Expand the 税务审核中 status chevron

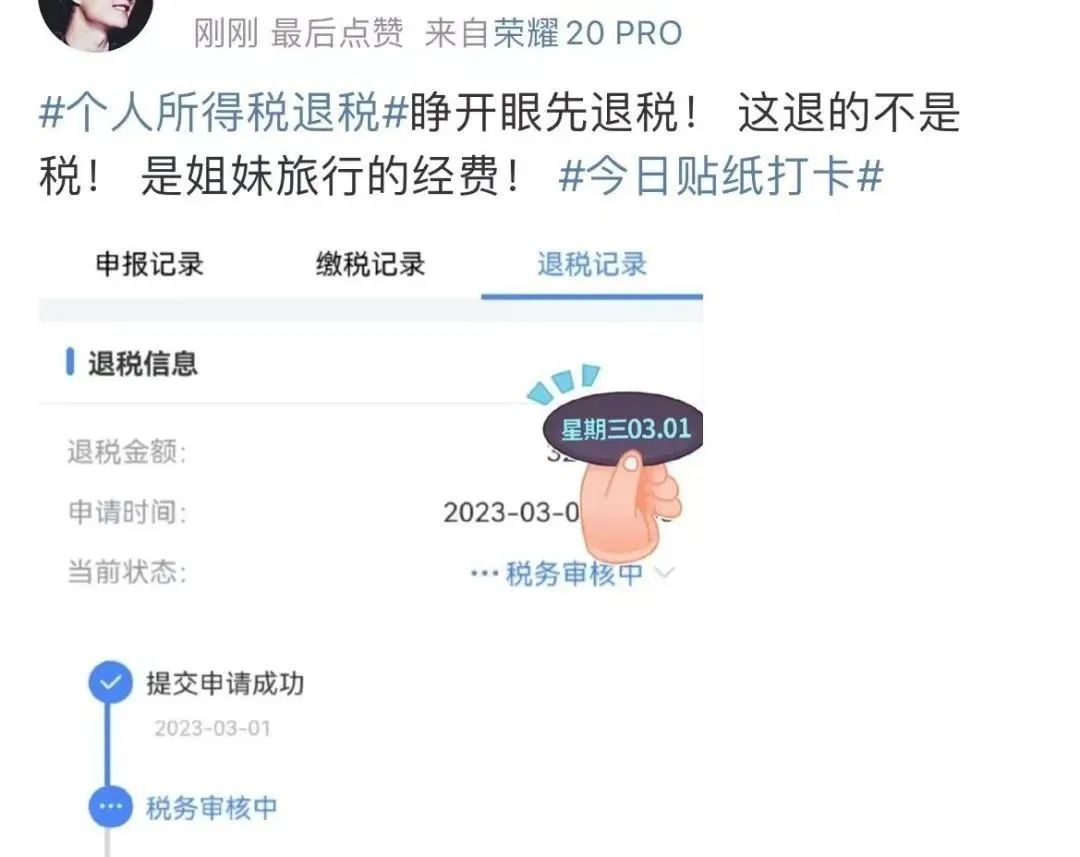663,572
